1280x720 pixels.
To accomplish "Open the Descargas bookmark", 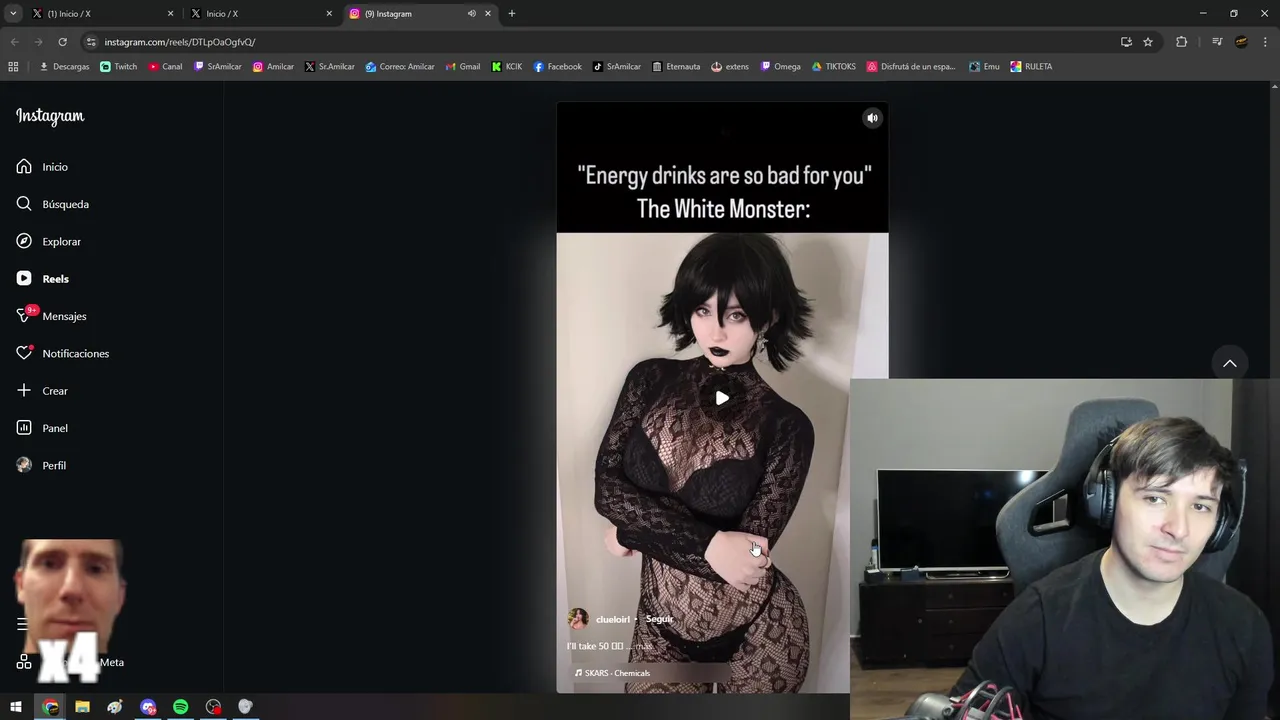I will [x=64, y=67].
